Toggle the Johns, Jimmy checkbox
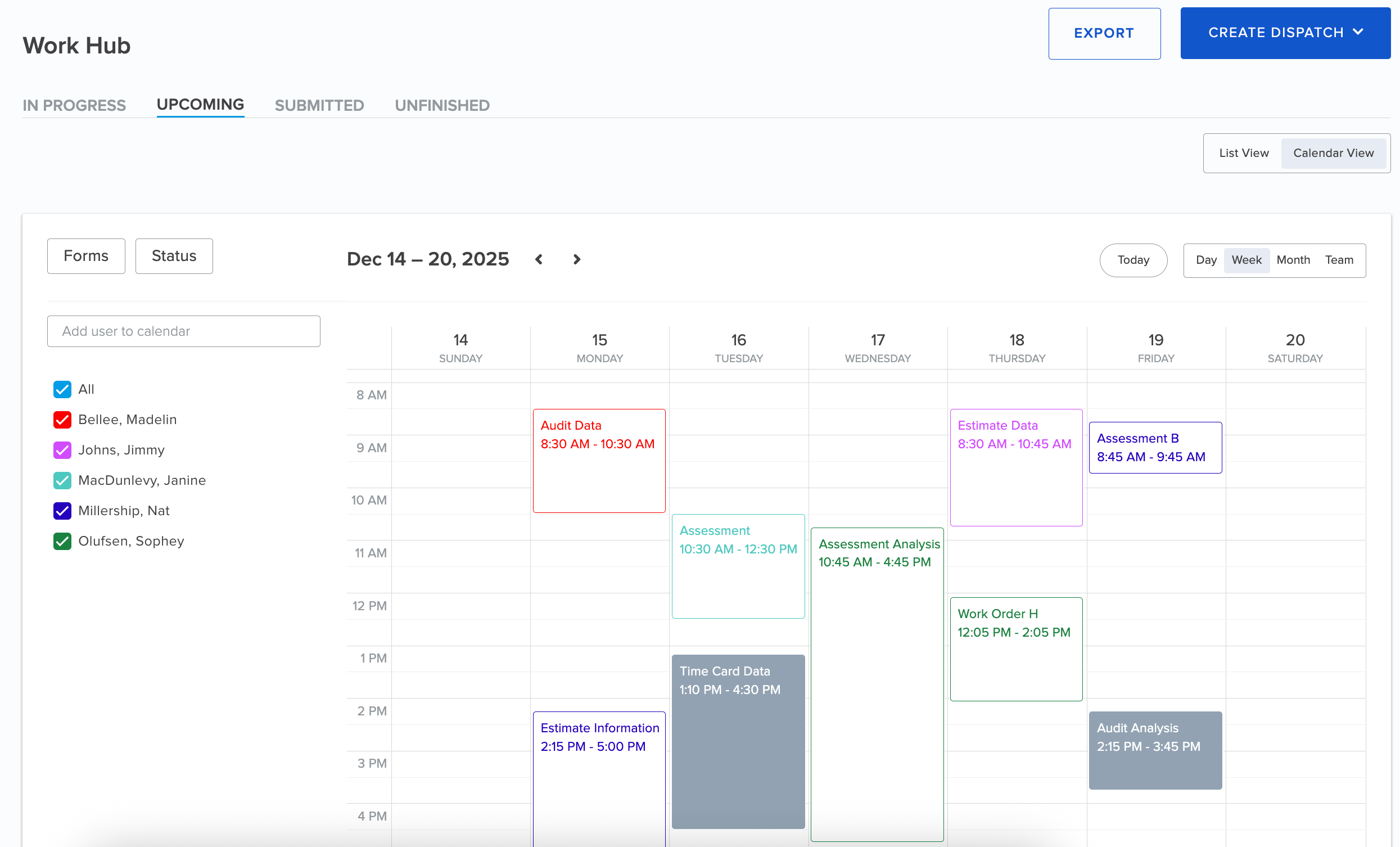 (62, 450)
